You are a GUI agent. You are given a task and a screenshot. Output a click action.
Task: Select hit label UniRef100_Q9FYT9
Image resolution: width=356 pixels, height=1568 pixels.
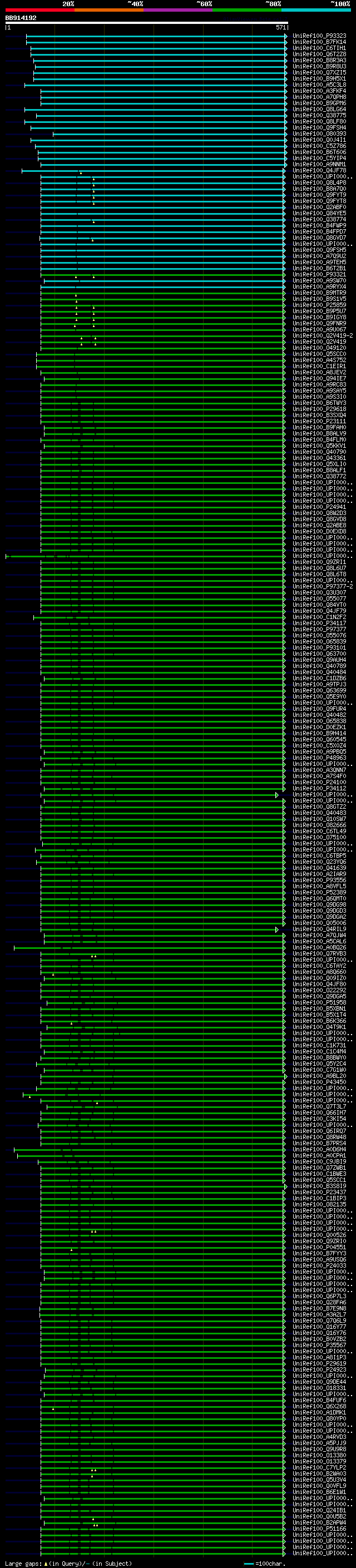tap(319, 195)
